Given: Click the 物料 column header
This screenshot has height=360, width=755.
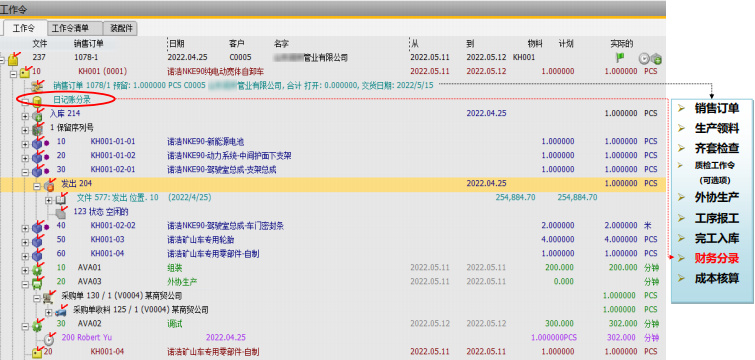Looking at the screenshot, I should 535,44.
